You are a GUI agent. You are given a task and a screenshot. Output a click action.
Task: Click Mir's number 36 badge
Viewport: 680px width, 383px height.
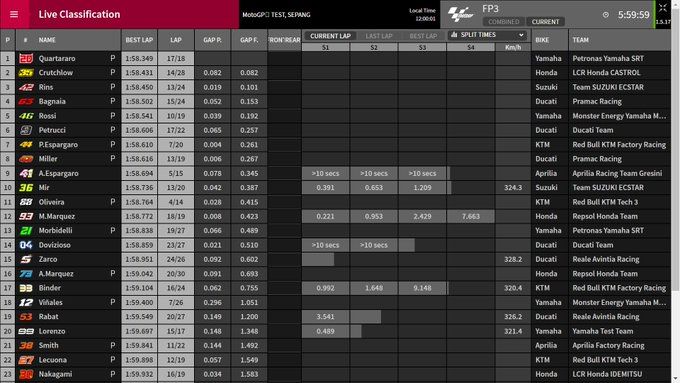tap(26, 187)
